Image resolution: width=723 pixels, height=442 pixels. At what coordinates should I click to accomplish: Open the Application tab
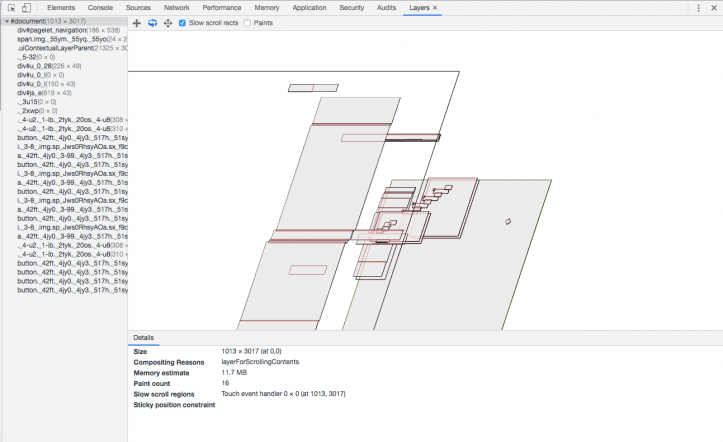tap(309, 7)
